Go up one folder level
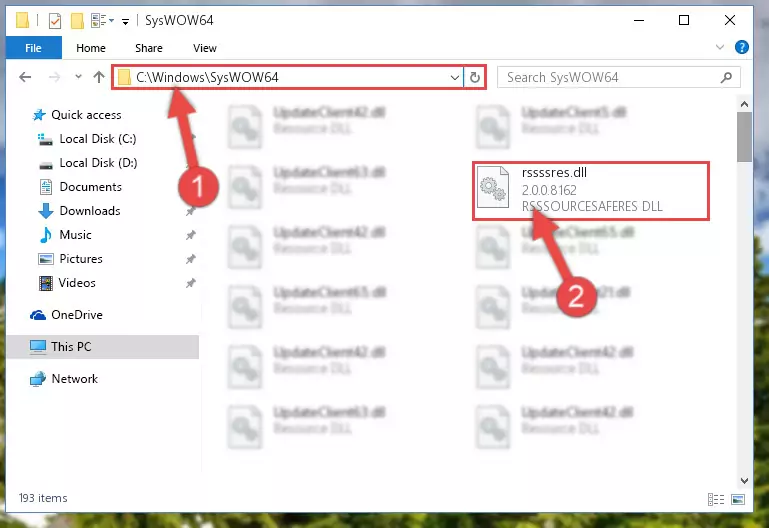Viewport: 769px width, 528px height. coord(99,77)
